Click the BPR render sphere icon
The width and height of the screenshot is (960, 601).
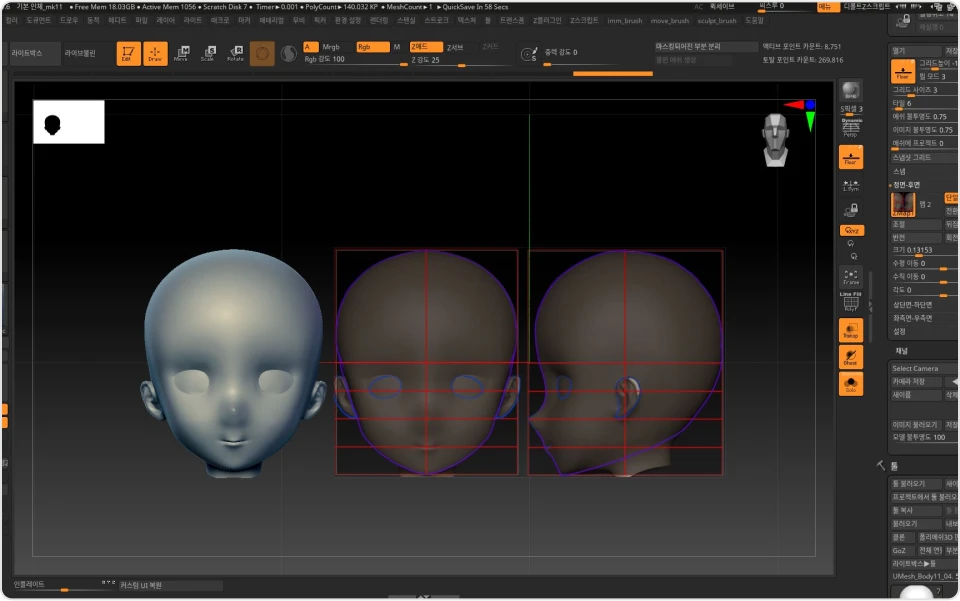click(850, 91)
